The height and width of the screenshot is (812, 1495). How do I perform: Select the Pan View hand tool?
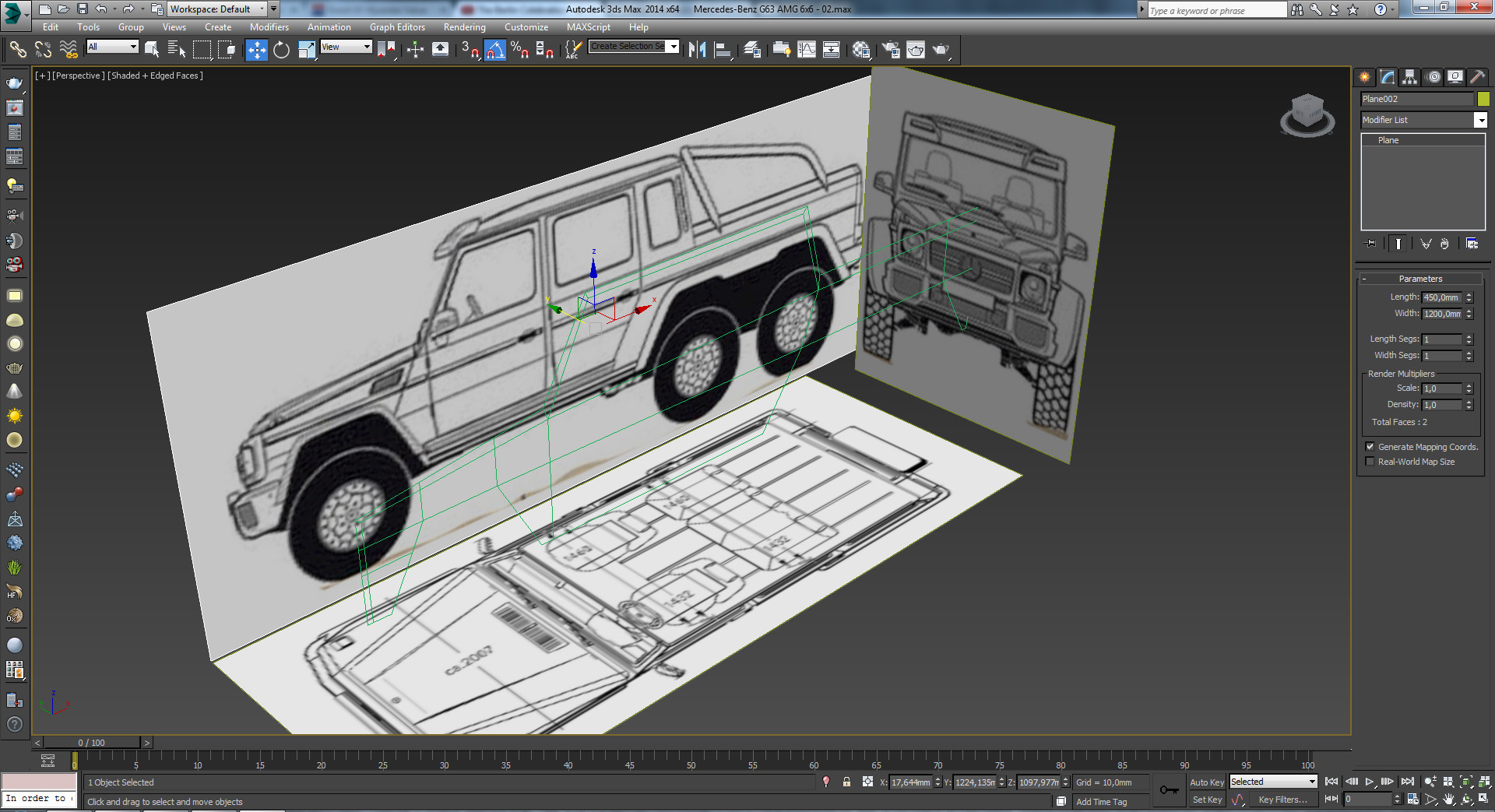pyautogui.click(x=1448, y=800)
